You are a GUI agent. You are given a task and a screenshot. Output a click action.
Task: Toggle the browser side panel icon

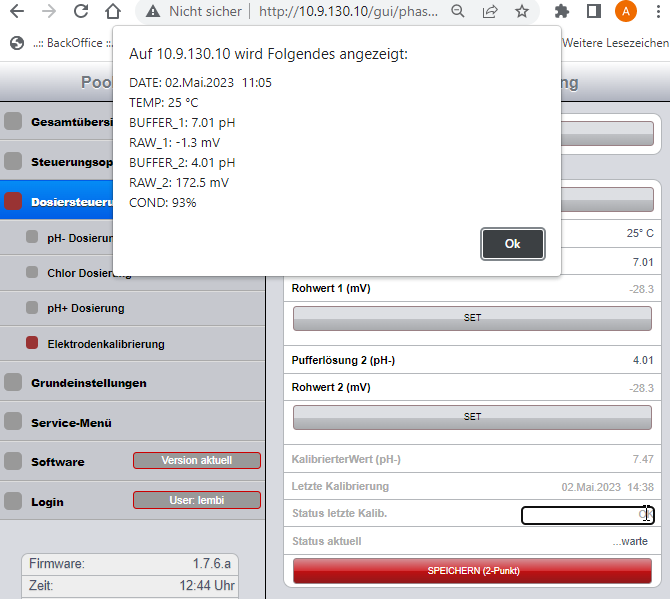click(x=594, y=12)
